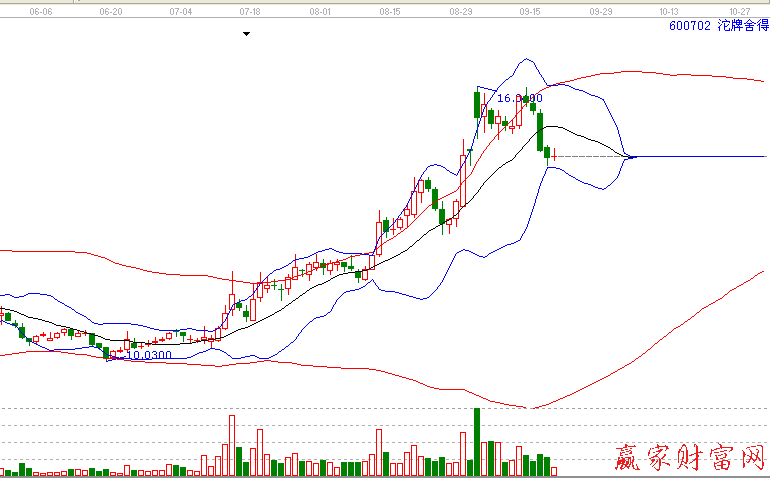Image resolution: width=770 pixels, height=482 pixels.
Task: Click the small black triangle marker
Action: tap(247, 34)
